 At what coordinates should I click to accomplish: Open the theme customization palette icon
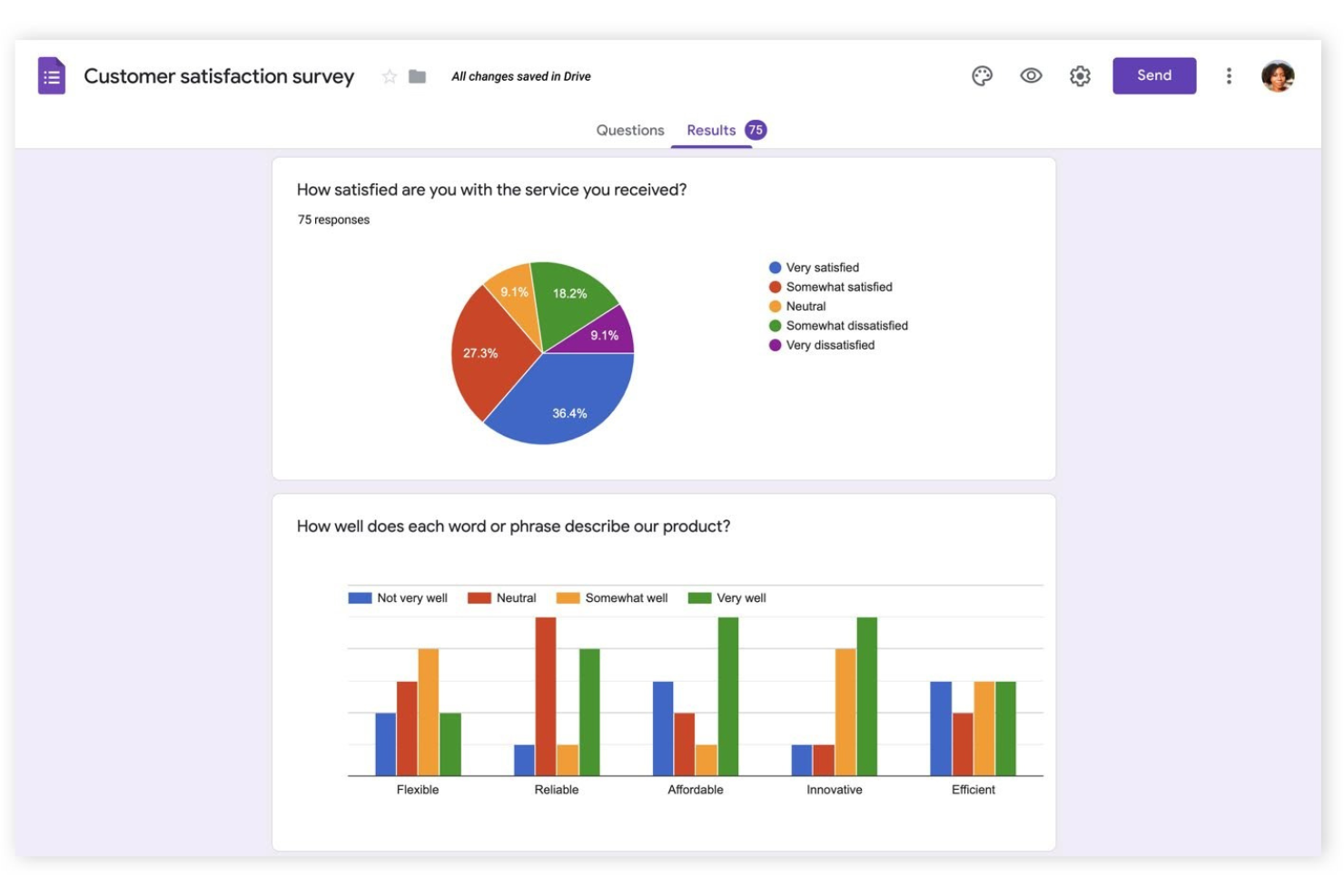click(980, 75)
